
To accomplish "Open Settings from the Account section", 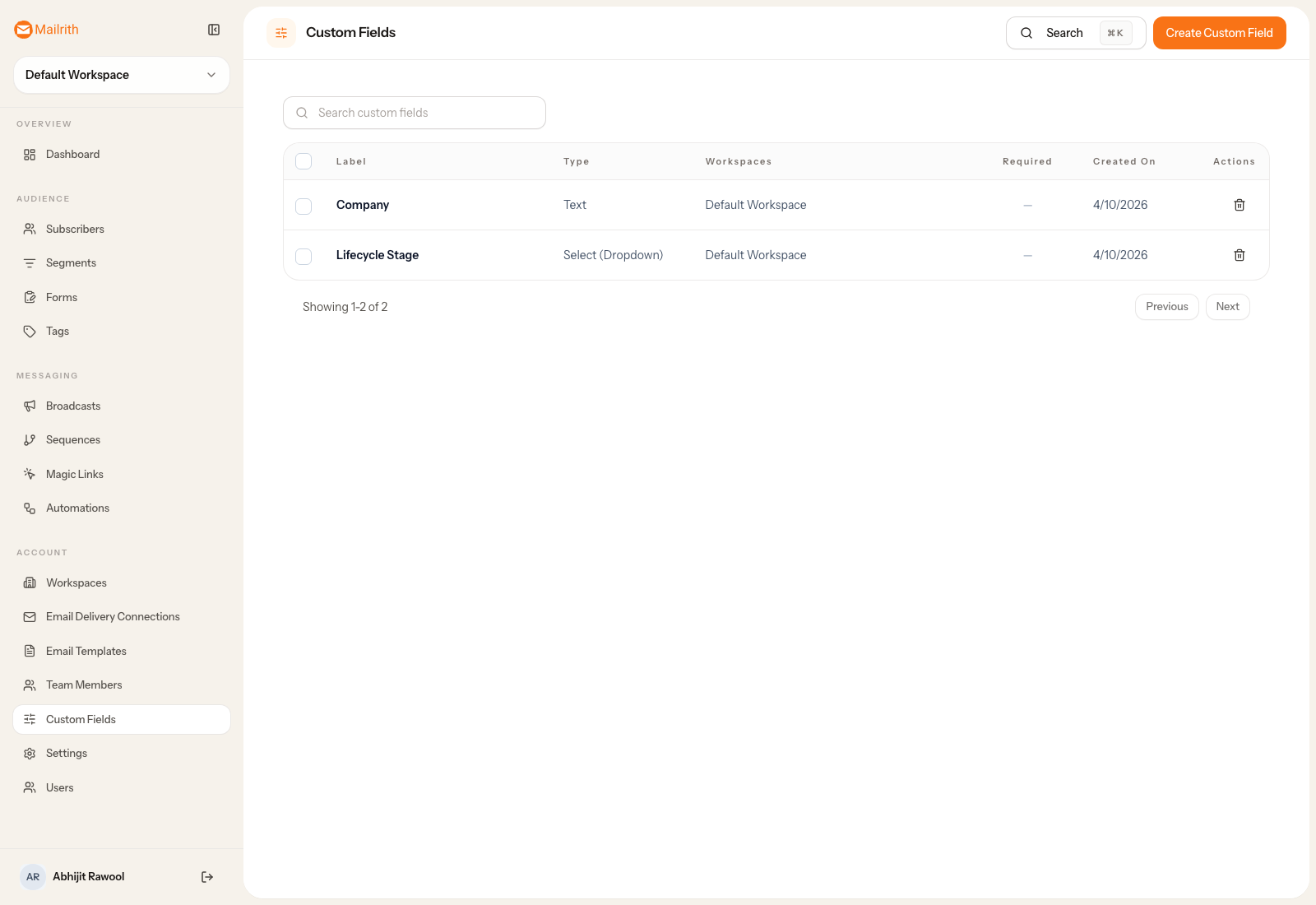I will coord(67,753).
